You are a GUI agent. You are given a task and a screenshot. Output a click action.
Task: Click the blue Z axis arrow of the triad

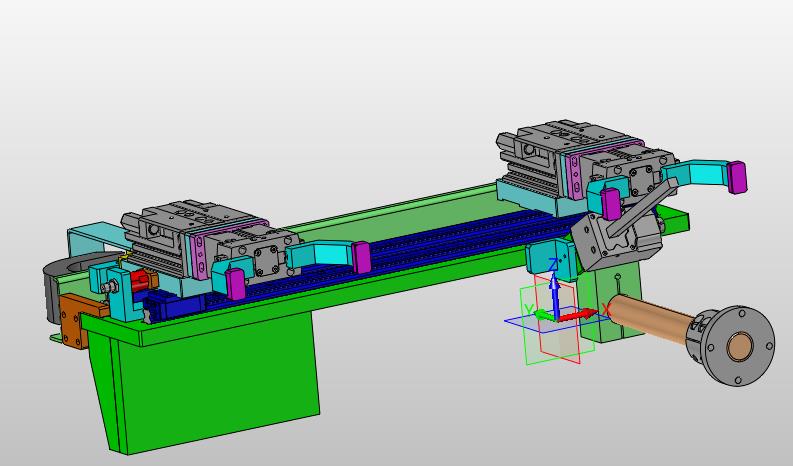tap(555, 294)
